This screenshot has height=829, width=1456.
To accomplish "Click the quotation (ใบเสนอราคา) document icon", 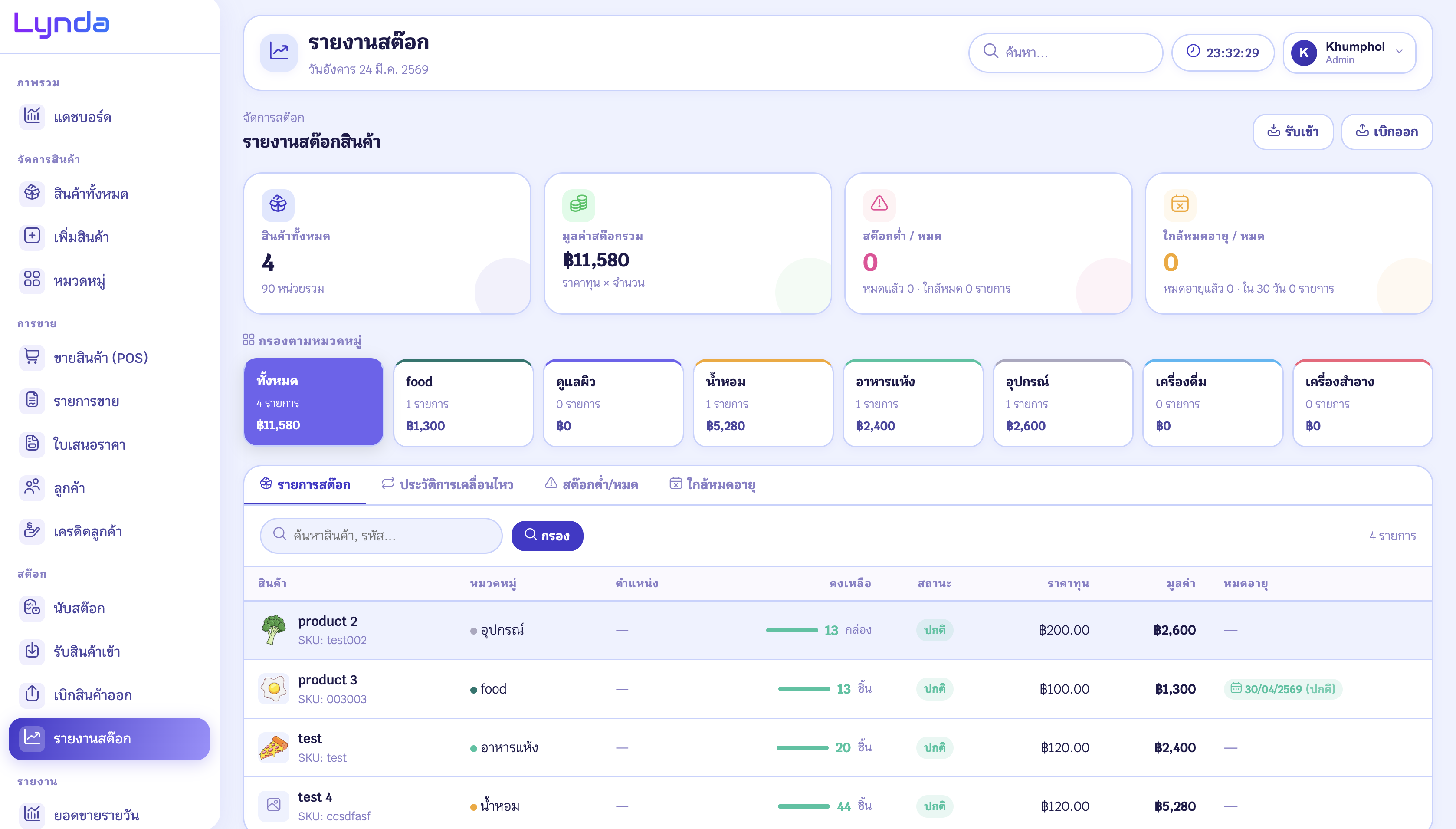I will pyautogui.click(x=32, y=444).
